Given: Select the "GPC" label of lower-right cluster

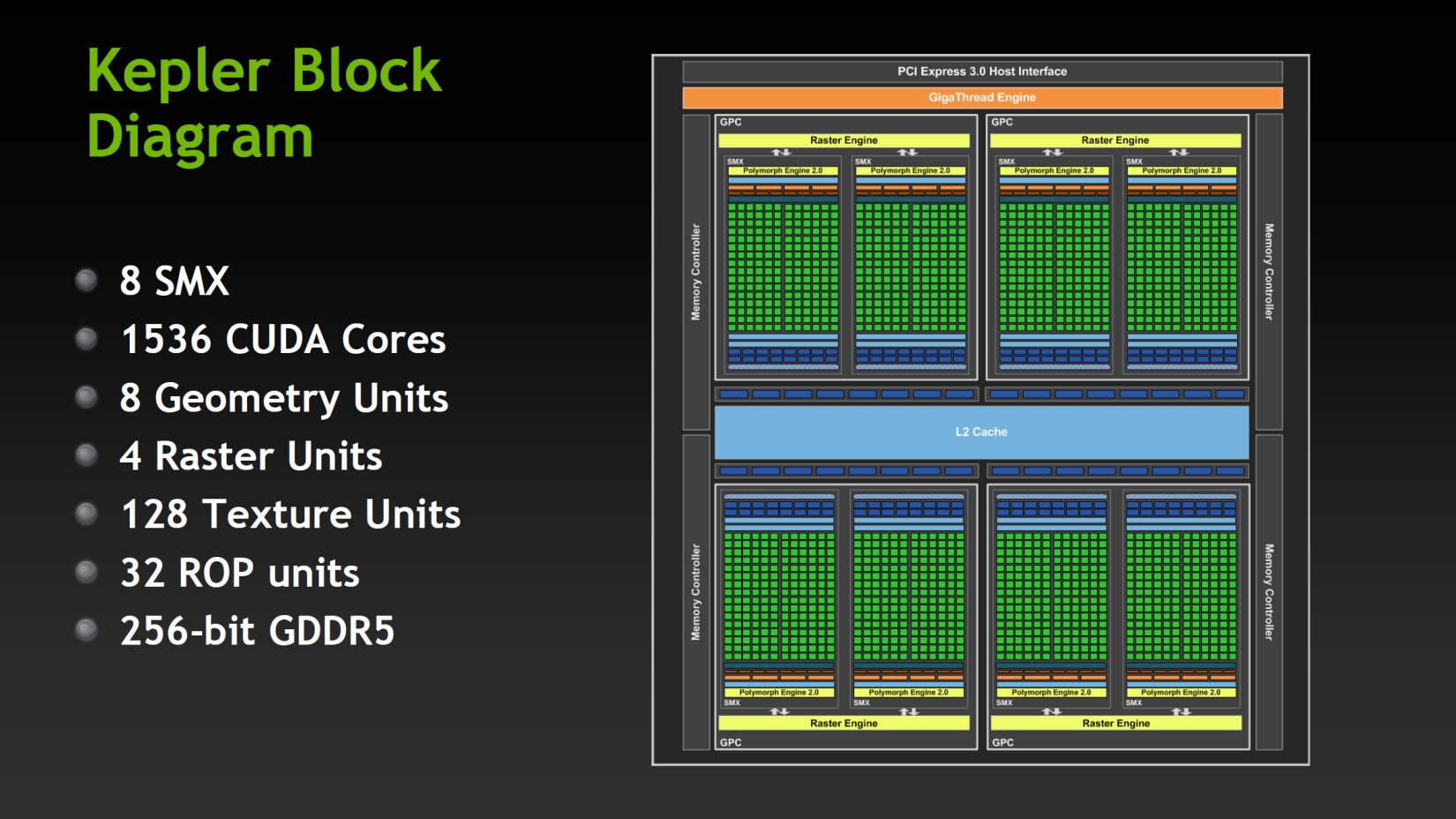Looking at the screenshot, I should [1002, 742].
